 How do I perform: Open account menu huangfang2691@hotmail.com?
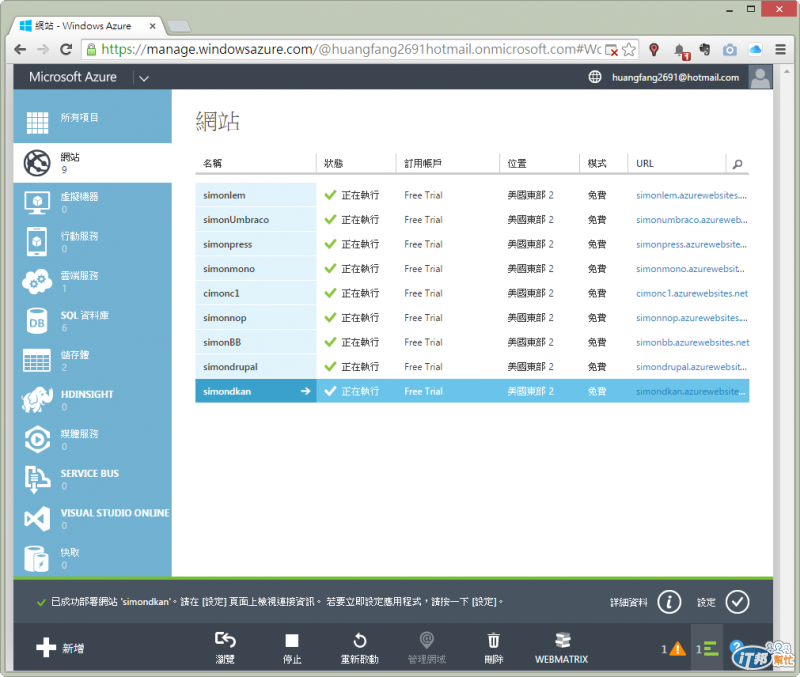[x=676, y=78]
